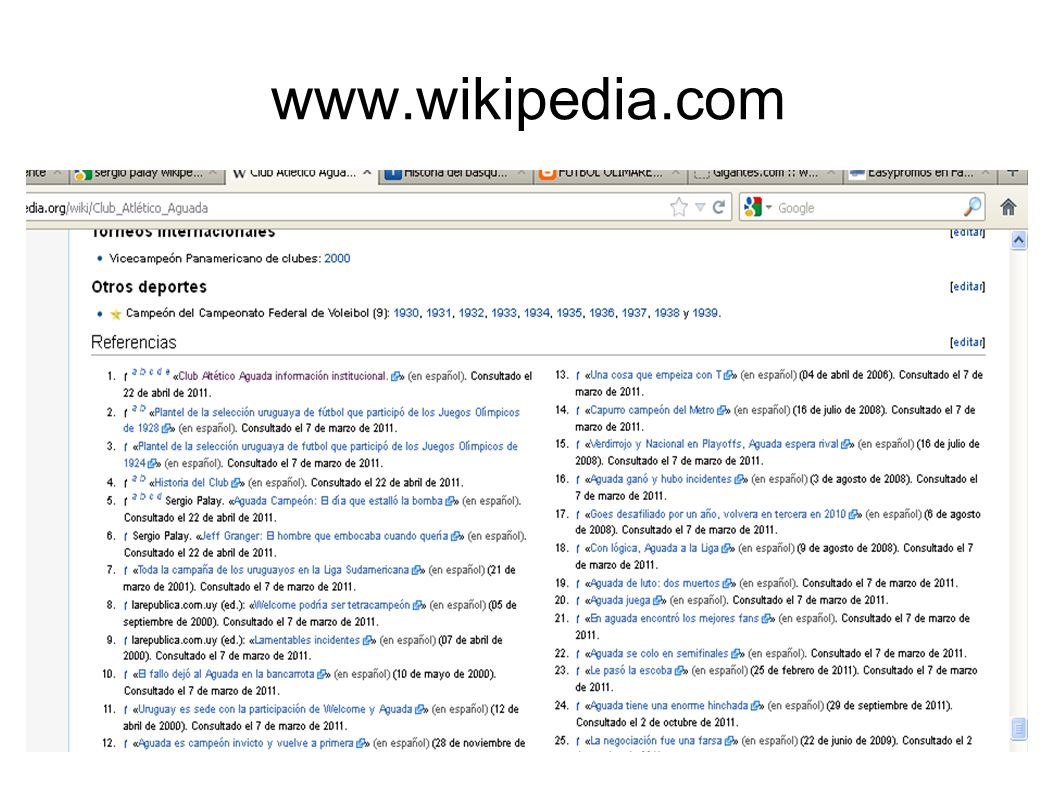Screen dimensions: 1058x793
Task: Open the 1936 voleibol year link
Action: pos(601,313)
